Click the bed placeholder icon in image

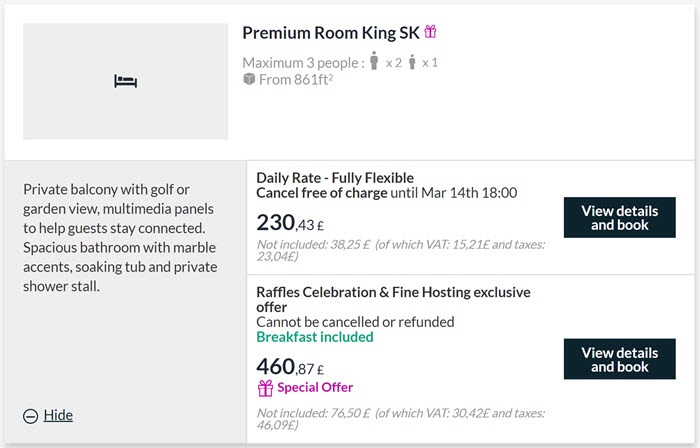coord(125,81)
